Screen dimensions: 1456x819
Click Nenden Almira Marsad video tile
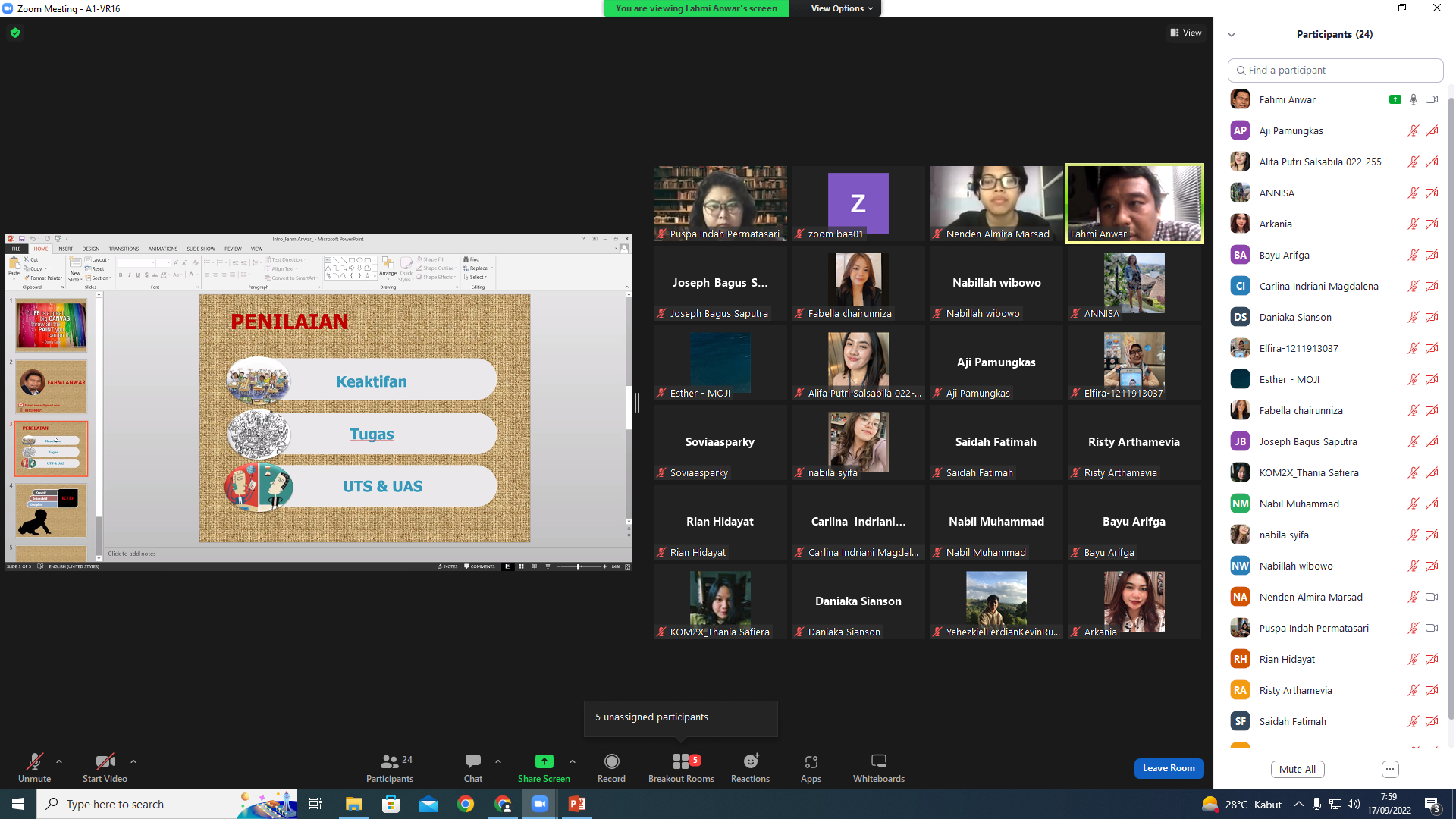click(996, 203)
